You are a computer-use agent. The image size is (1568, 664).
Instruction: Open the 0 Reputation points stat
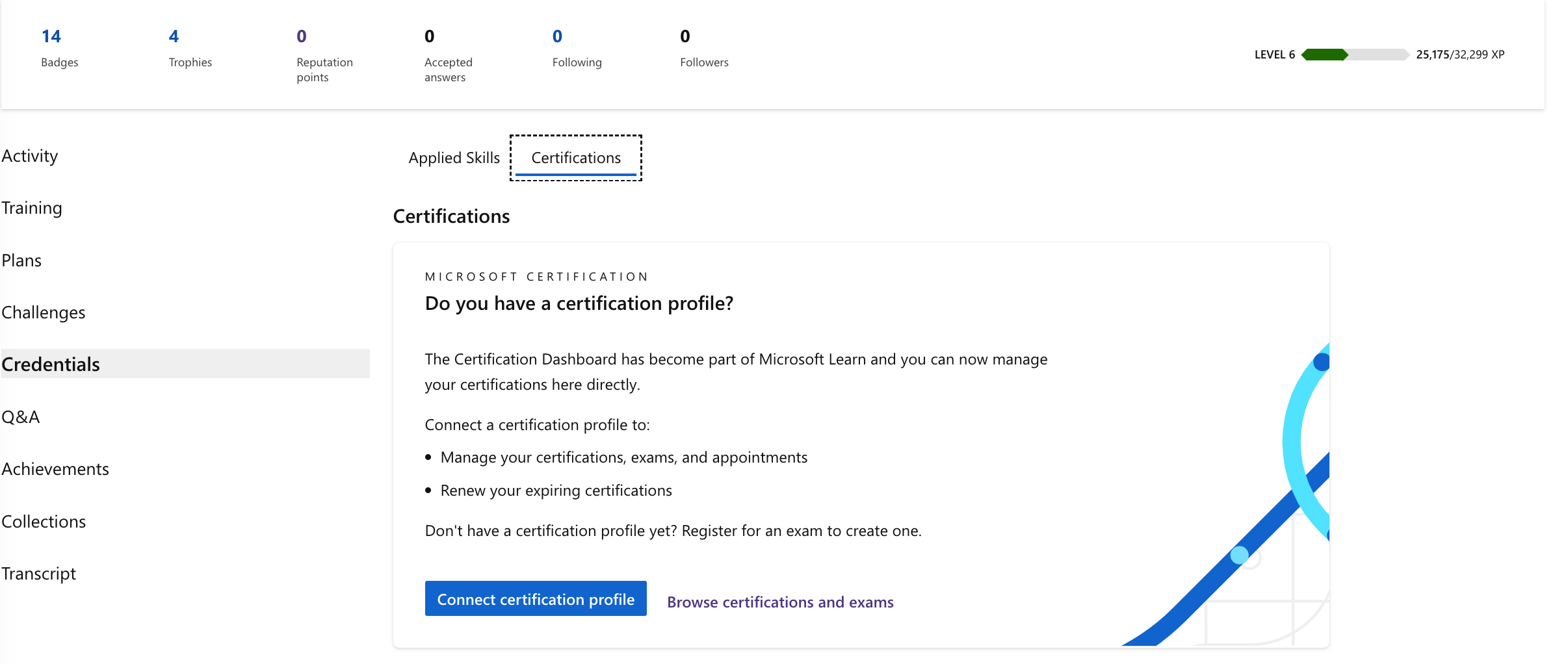tap(324, 56)
